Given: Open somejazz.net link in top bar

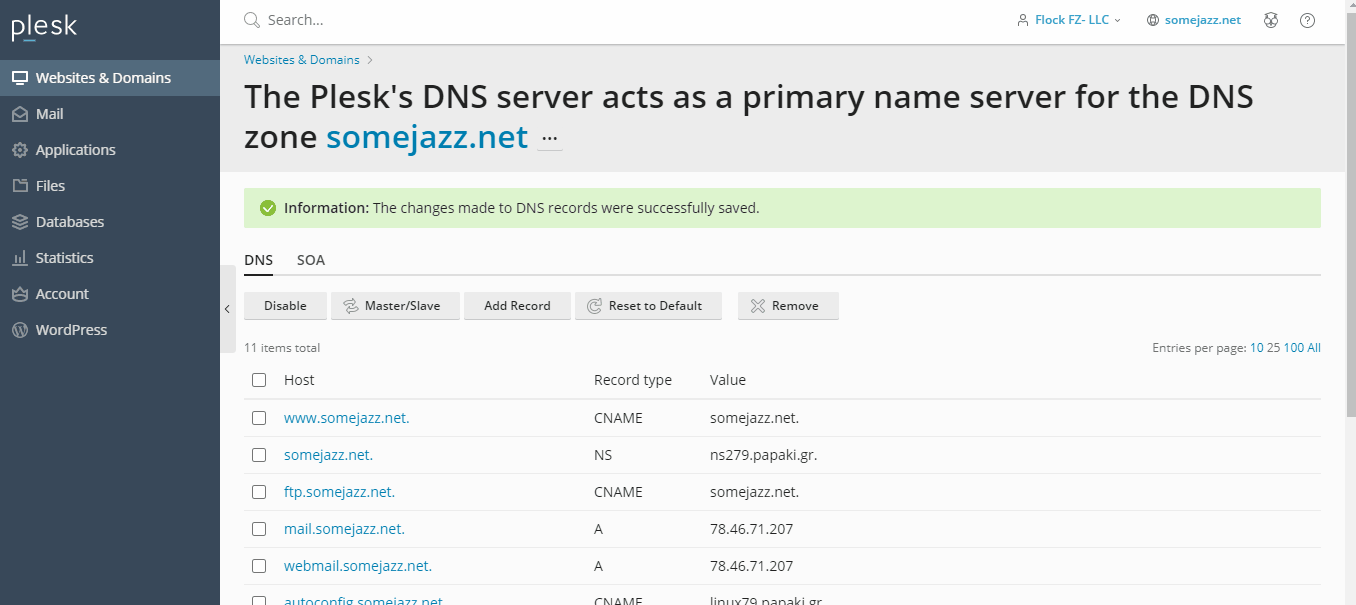Looking at the screenshot, I should point(1203,20).
